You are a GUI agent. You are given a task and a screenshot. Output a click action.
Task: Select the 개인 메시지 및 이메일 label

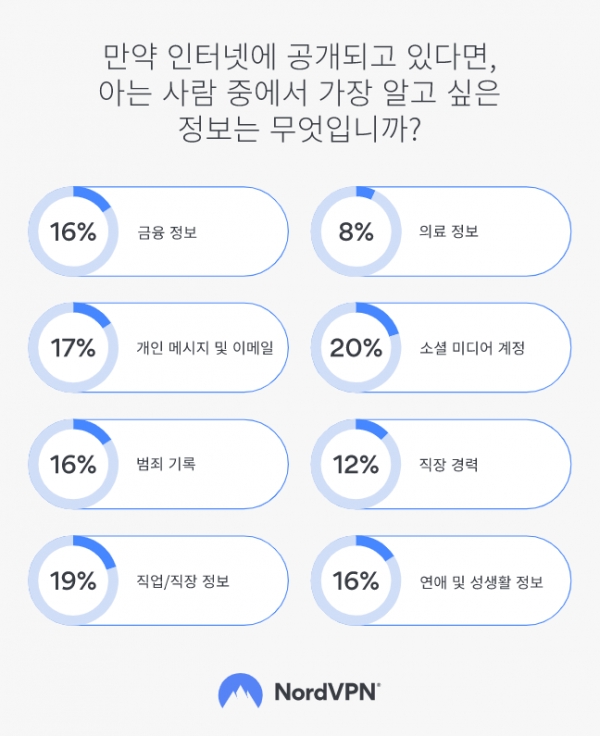205,348
